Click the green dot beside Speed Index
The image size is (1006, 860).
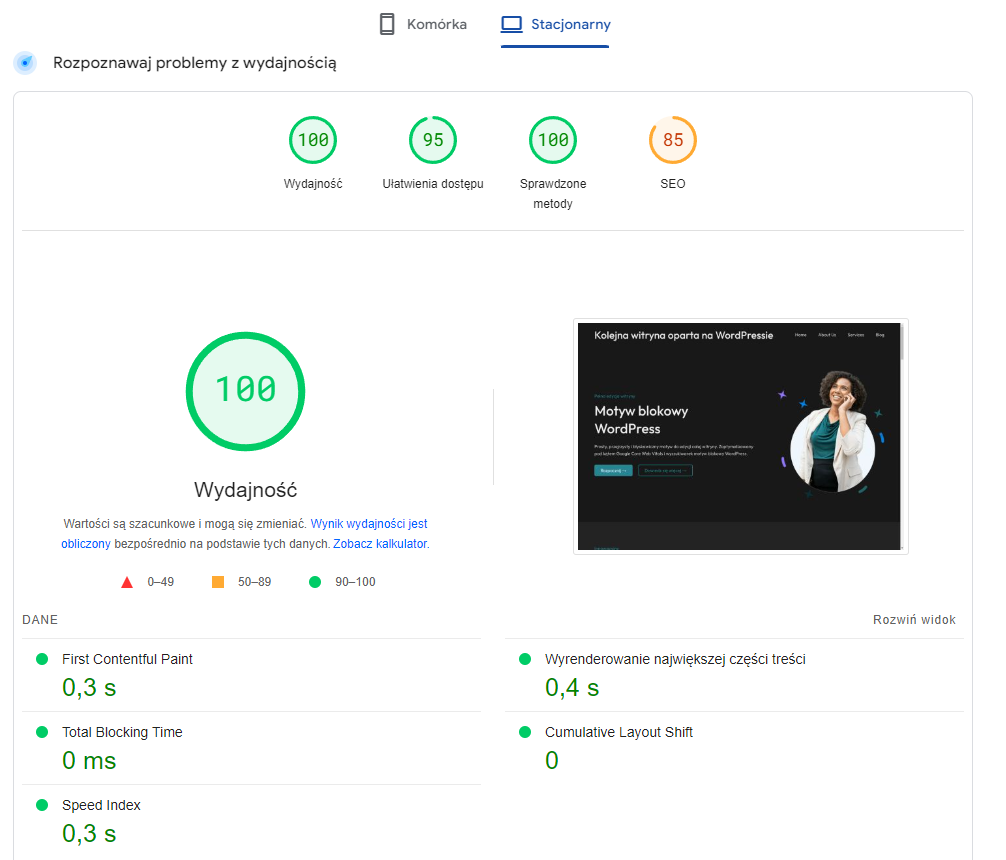(x=42, y=805)
